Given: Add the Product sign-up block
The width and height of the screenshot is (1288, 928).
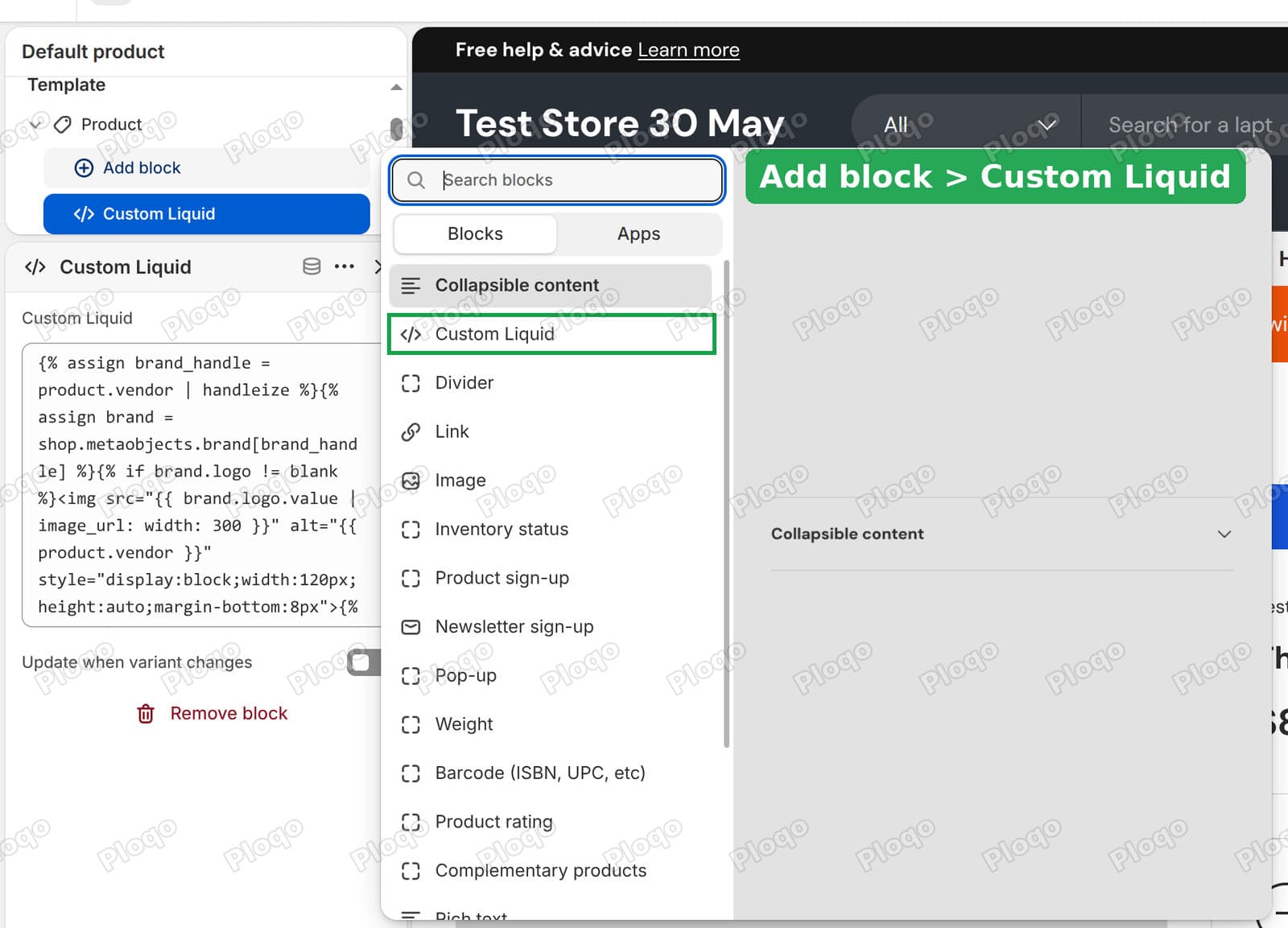Looking at the screenshot, I should [551, 578].
